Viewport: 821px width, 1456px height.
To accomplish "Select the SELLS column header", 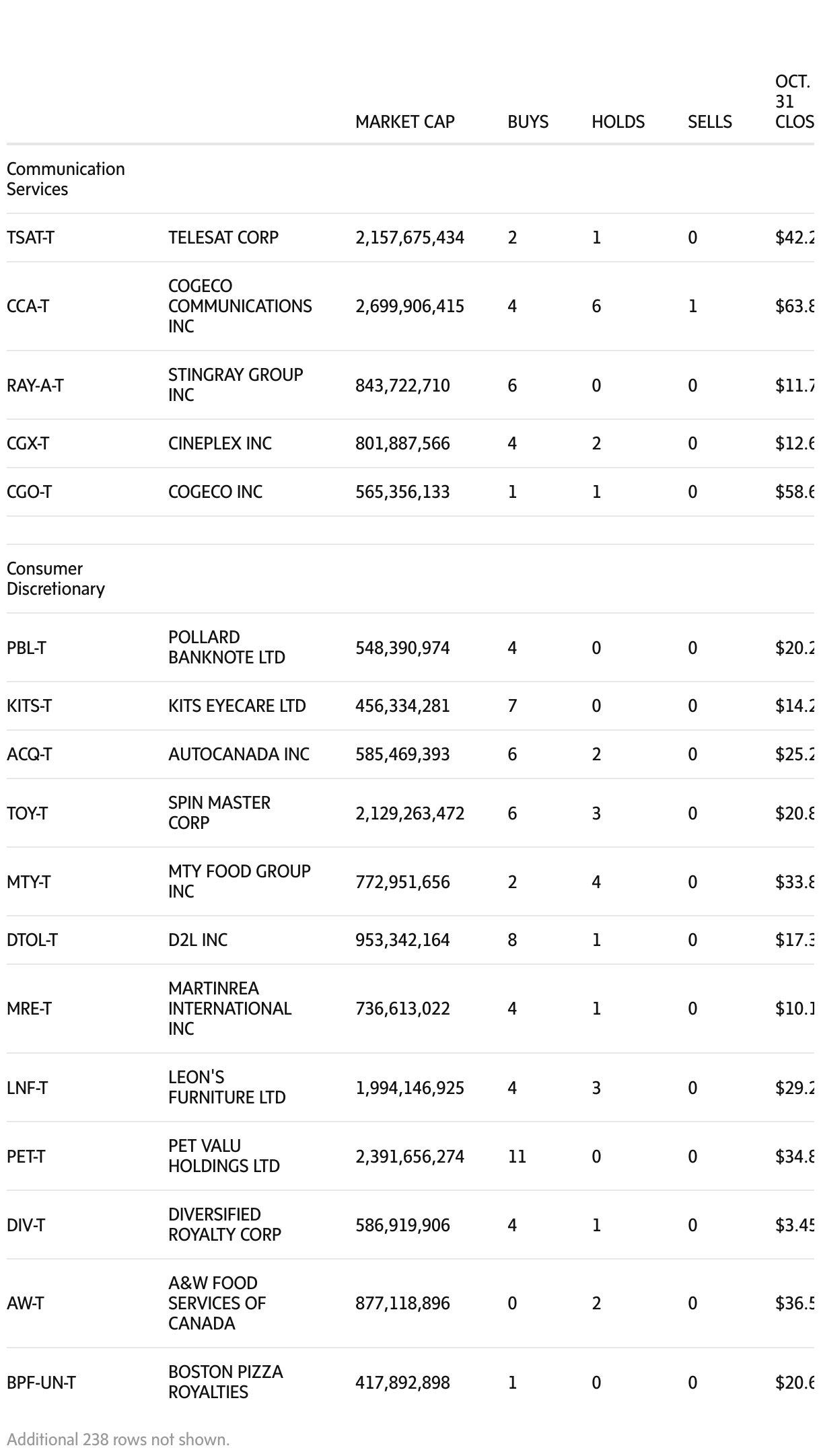I will click(x=709, y=122).
